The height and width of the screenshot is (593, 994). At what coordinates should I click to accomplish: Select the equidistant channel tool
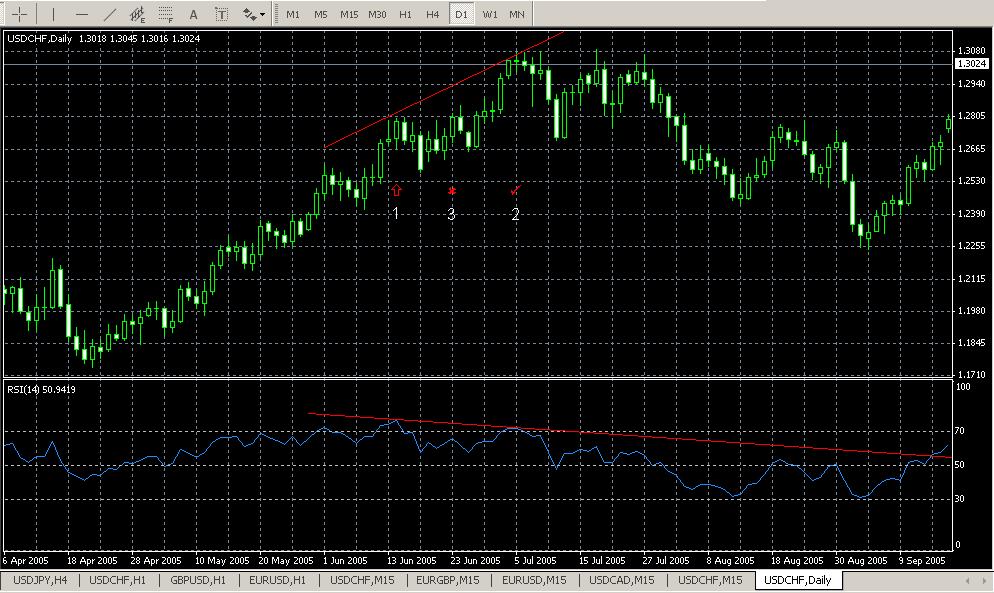[x=138, y=14]
